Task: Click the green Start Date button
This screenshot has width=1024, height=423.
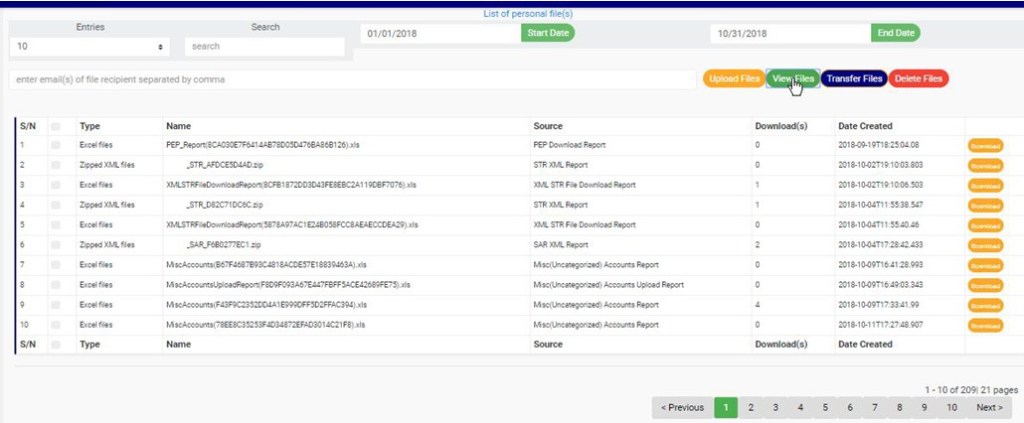Action: point(548,33)
